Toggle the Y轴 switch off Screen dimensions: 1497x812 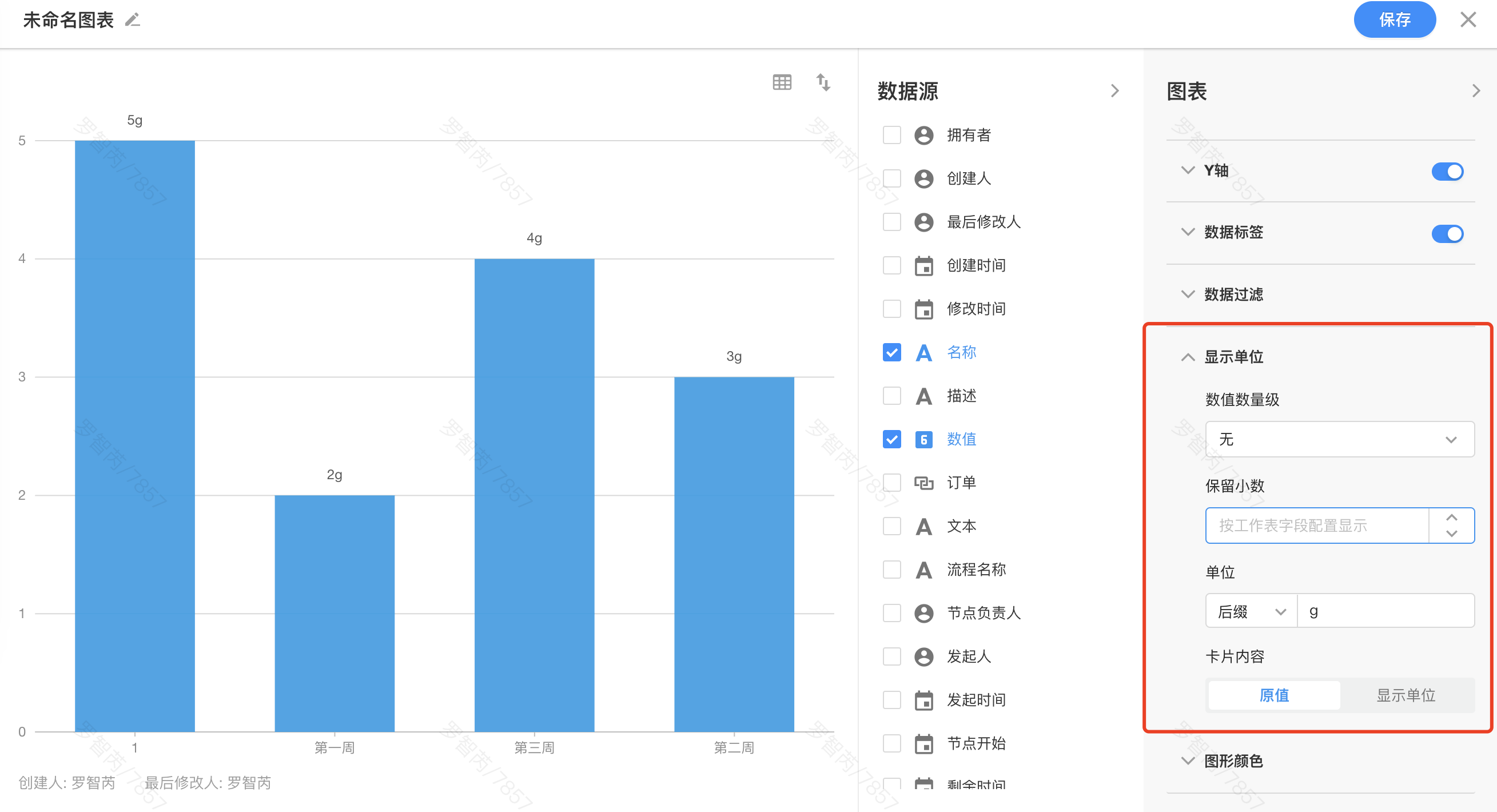tap(1447, 172)
